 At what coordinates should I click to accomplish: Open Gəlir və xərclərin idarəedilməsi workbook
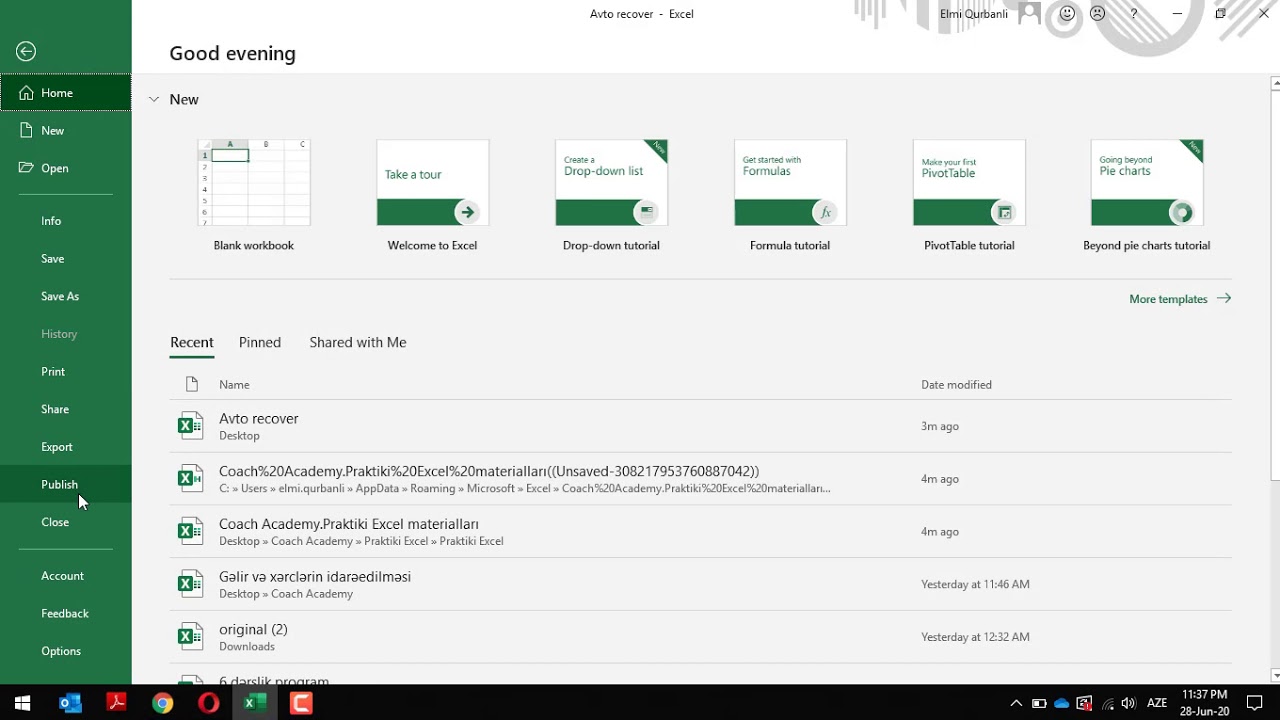click(x=700, y=584)
